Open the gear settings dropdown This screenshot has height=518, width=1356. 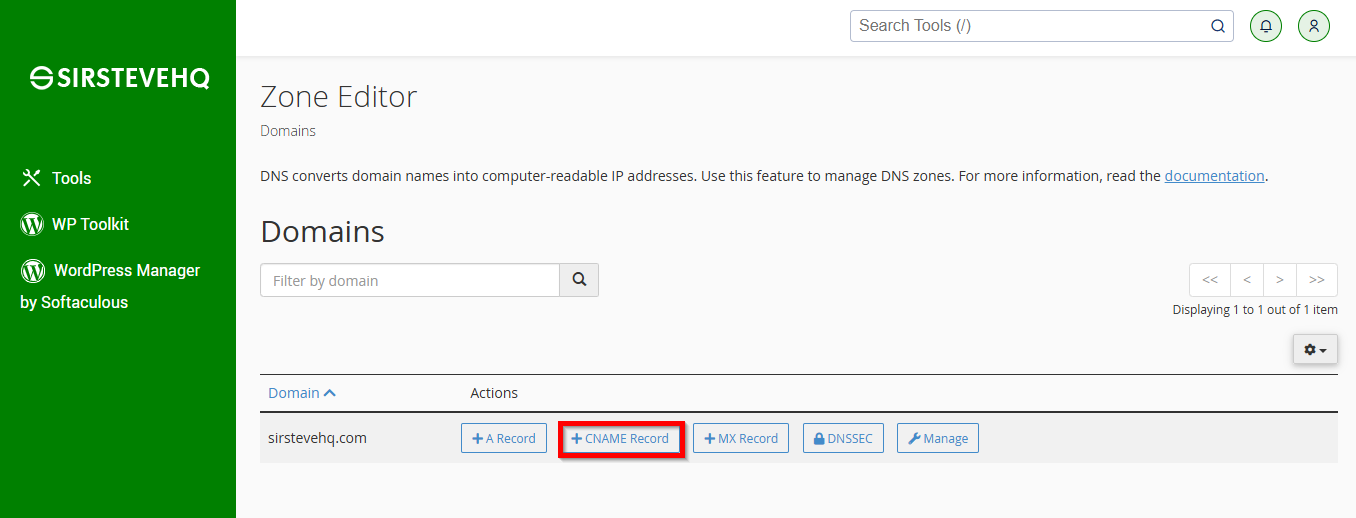click(x=1315, y=349)
